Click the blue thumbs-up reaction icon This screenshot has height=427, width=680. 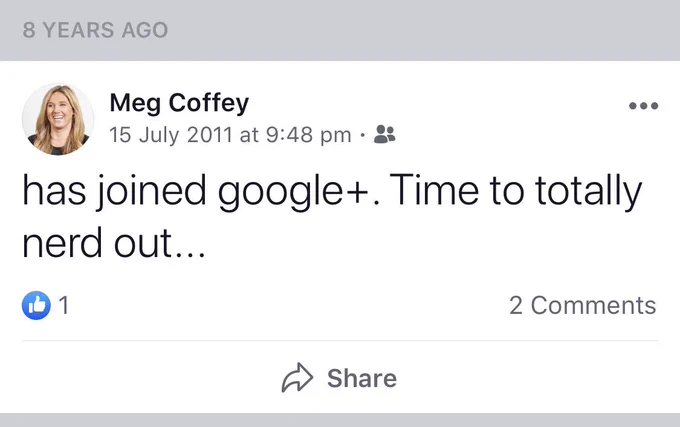coord(36,305)
